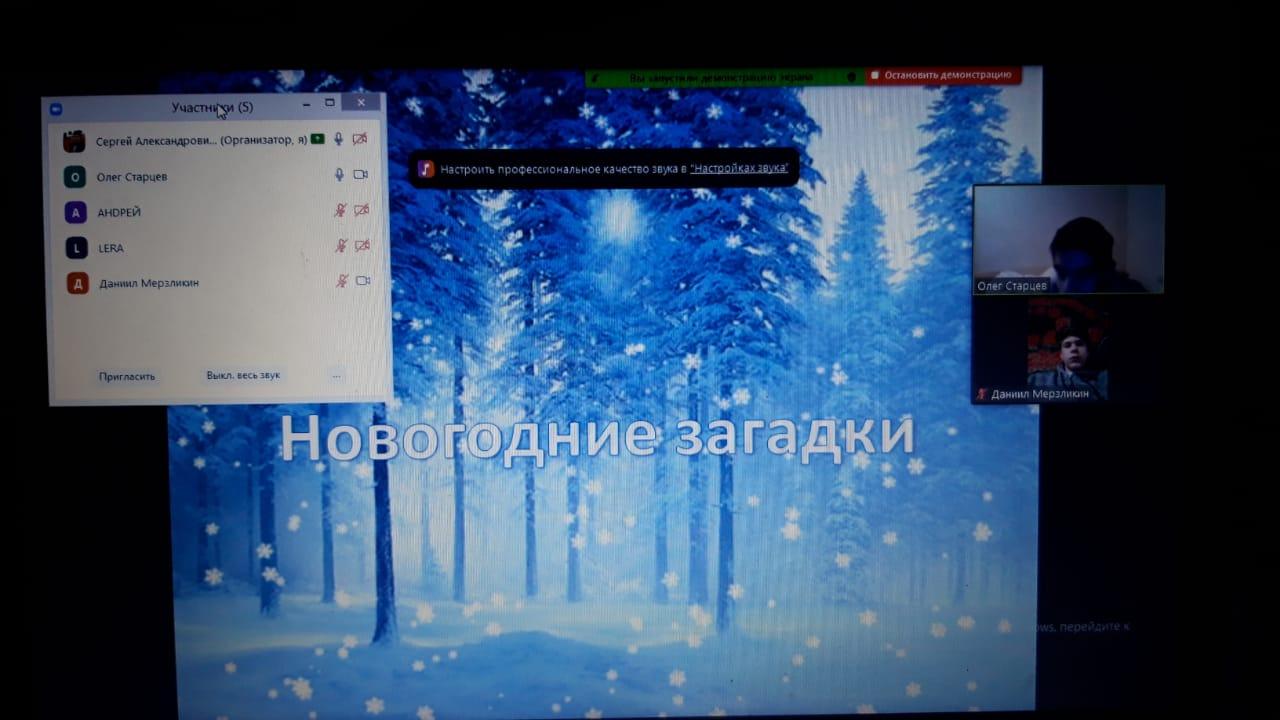Click muted microphone icon for АНДРЕЙ

coord(341,210)
